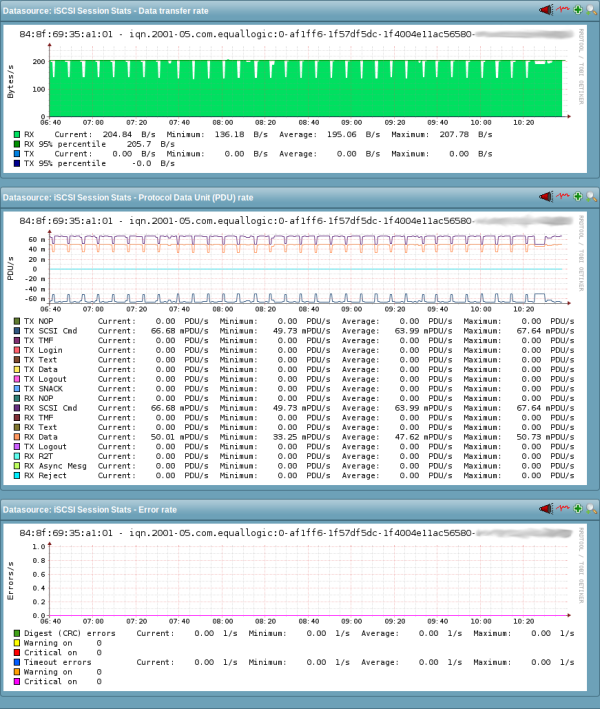
Task: Click the green plus icon in Data transfer rate header
Action: (577, 9)
